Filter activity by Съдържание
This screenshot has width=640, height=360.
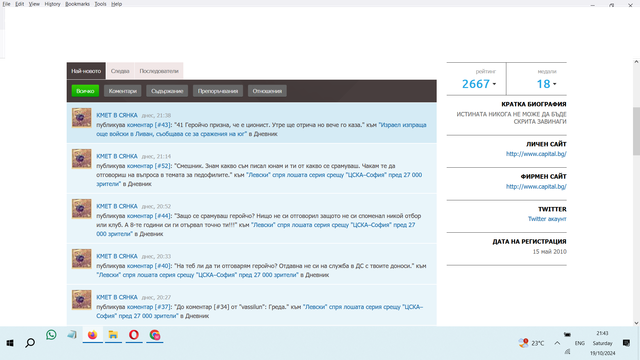tap(167, 91)
